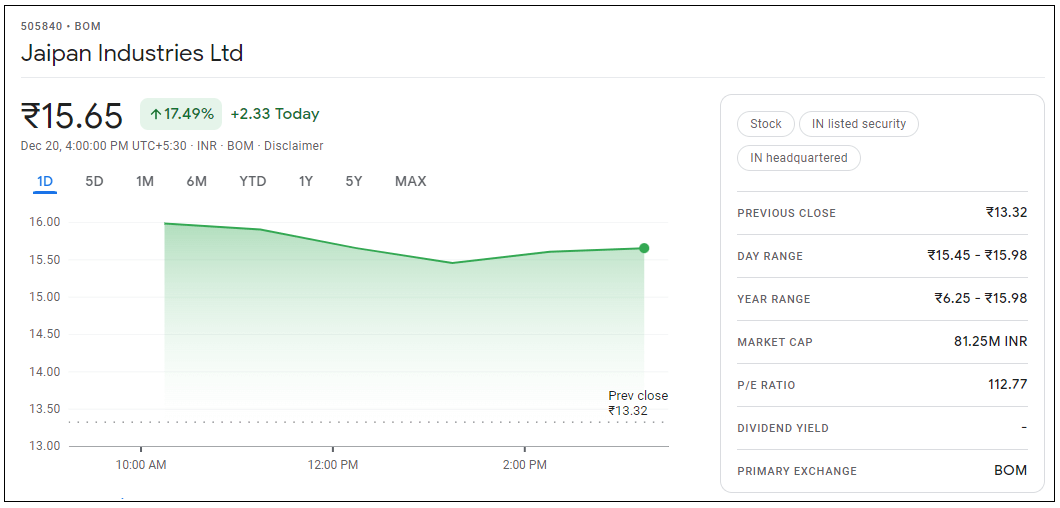Image resolution: width=1060 pixels, height=508 pixels.
Task: Click the MARKET CAP label
Action: [775, 342]
